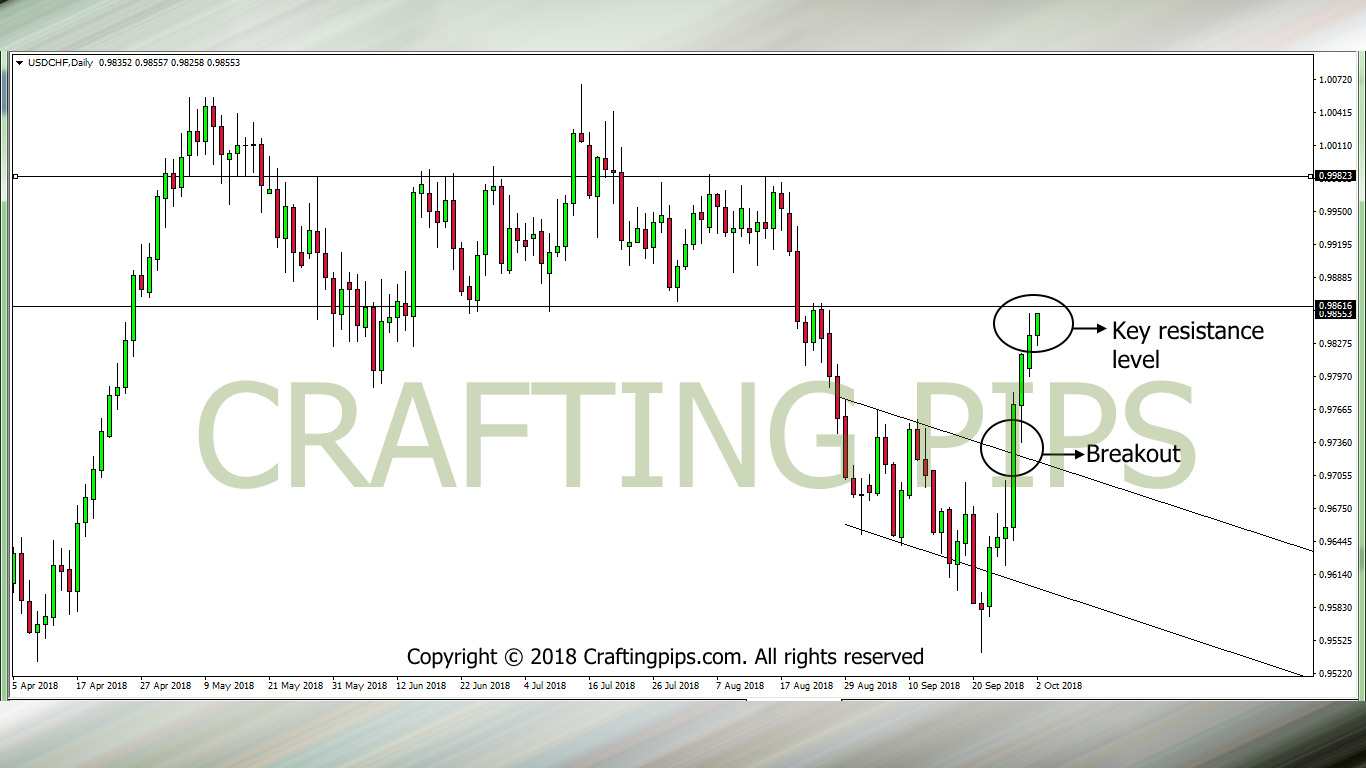Click the '22 Jun 2018' date axis label
This screenshot has width=1366, height=768.
pos(485,686)
